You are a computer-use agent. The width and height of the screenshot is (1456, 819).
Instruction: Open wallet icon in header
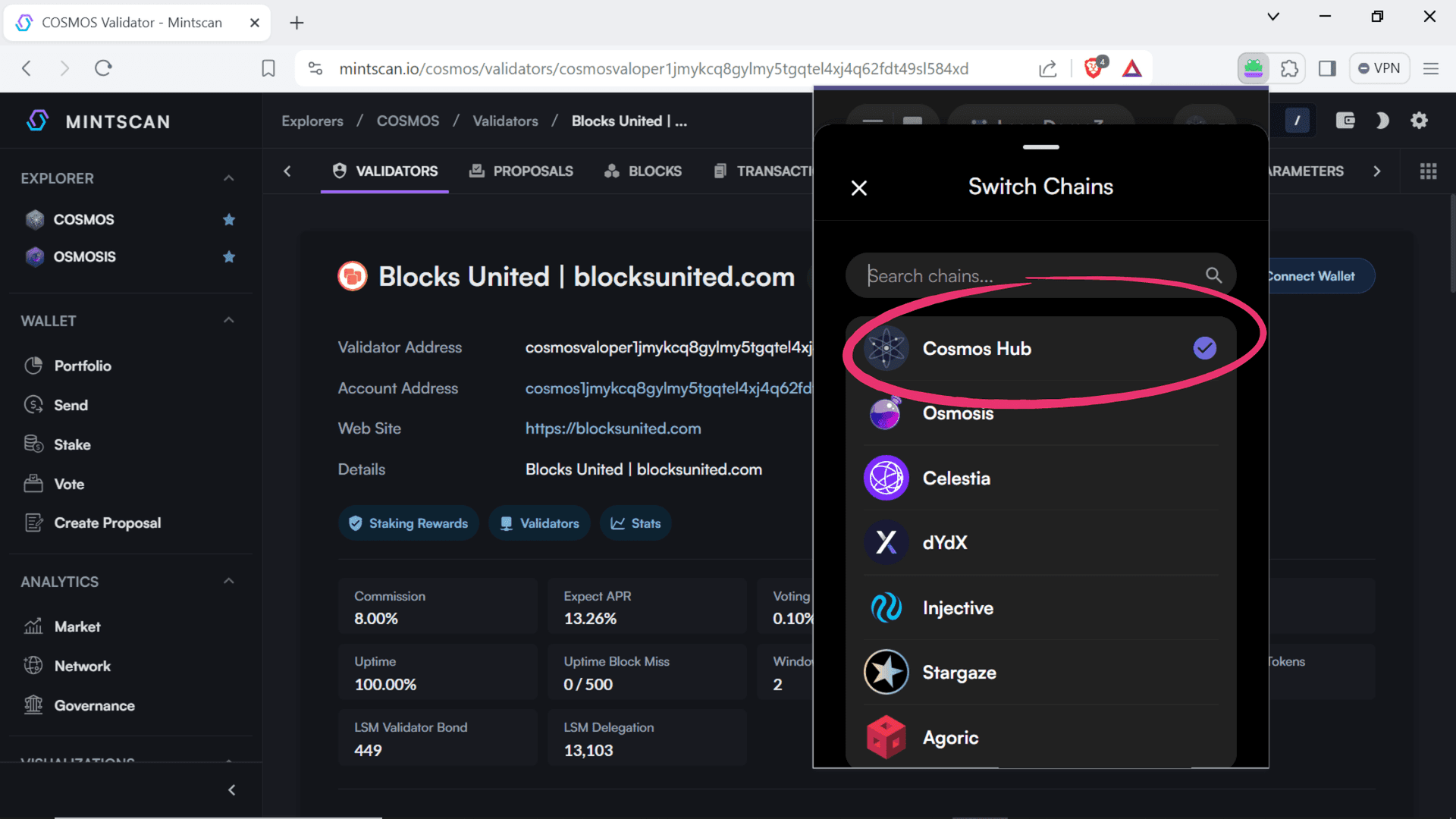point(1345,121)
